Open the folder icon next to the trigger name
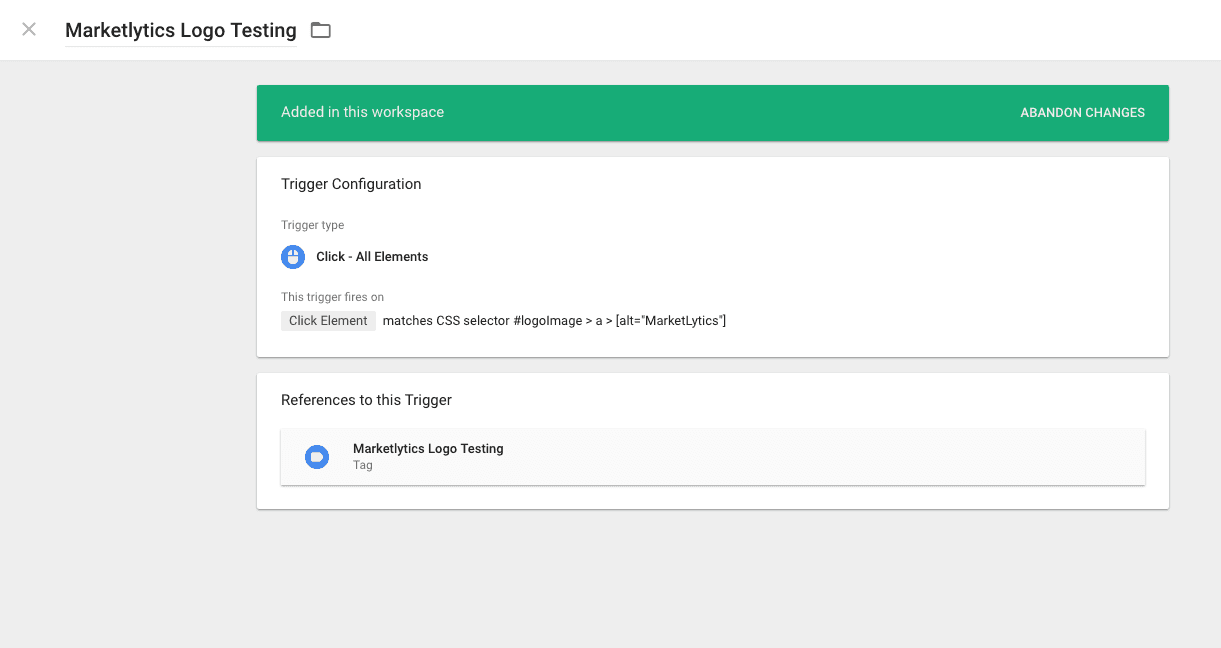The image size is (1221, 648). point(320,30)
